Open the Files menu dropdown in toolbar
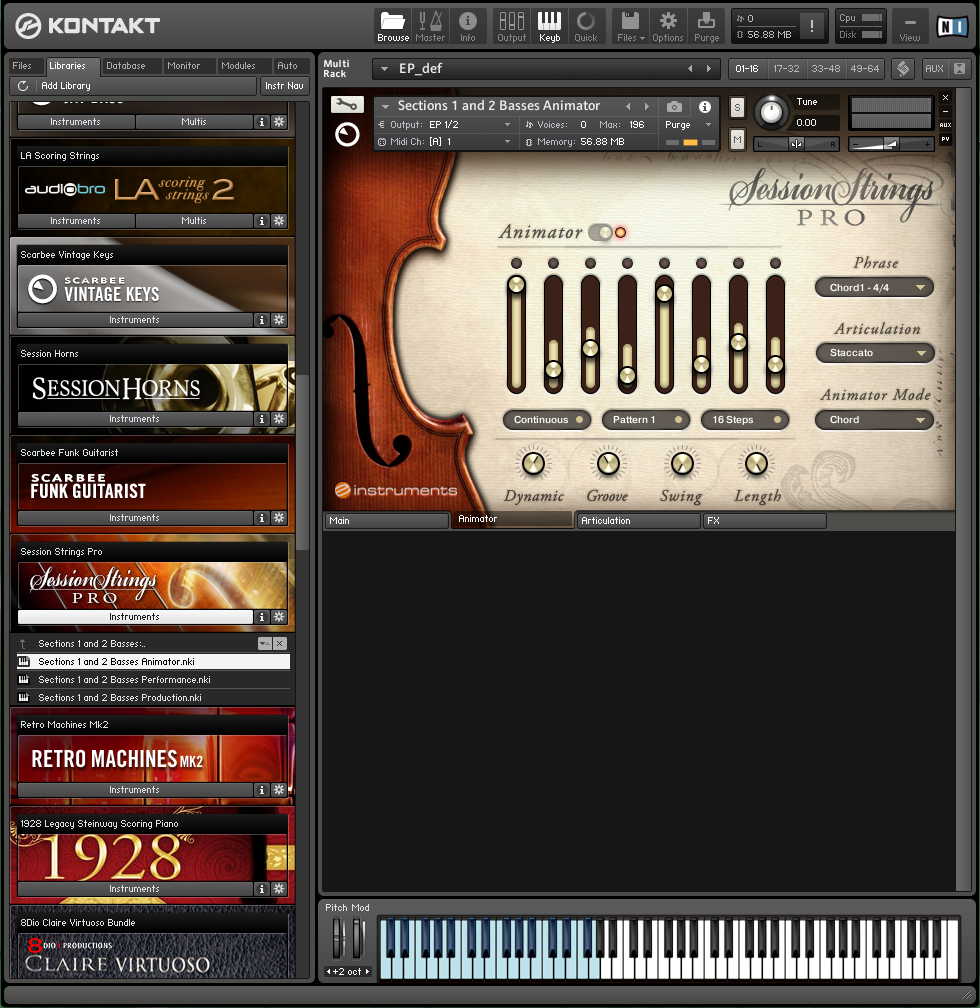Image resolution: width=980 pixels, height=1008 pixels. (630, 26)
